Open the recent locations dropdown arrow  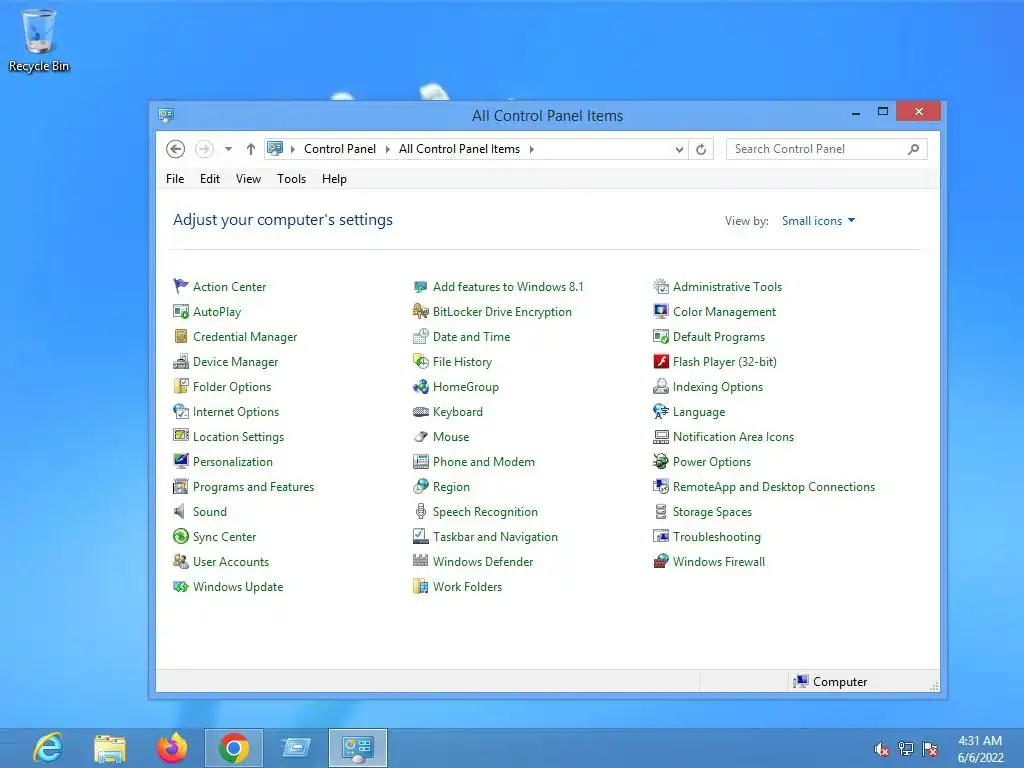coord(228,149)
